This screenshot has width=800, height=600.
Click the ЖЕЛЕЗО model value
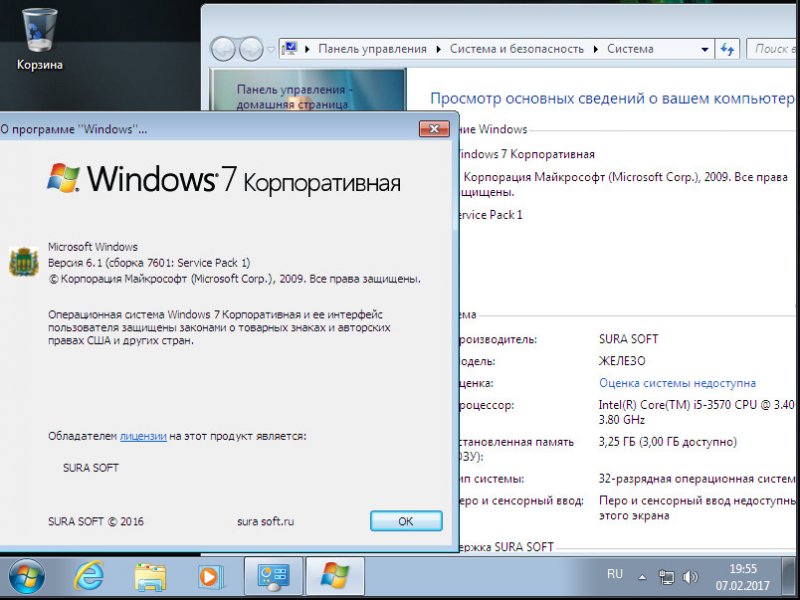pos(622,361)
